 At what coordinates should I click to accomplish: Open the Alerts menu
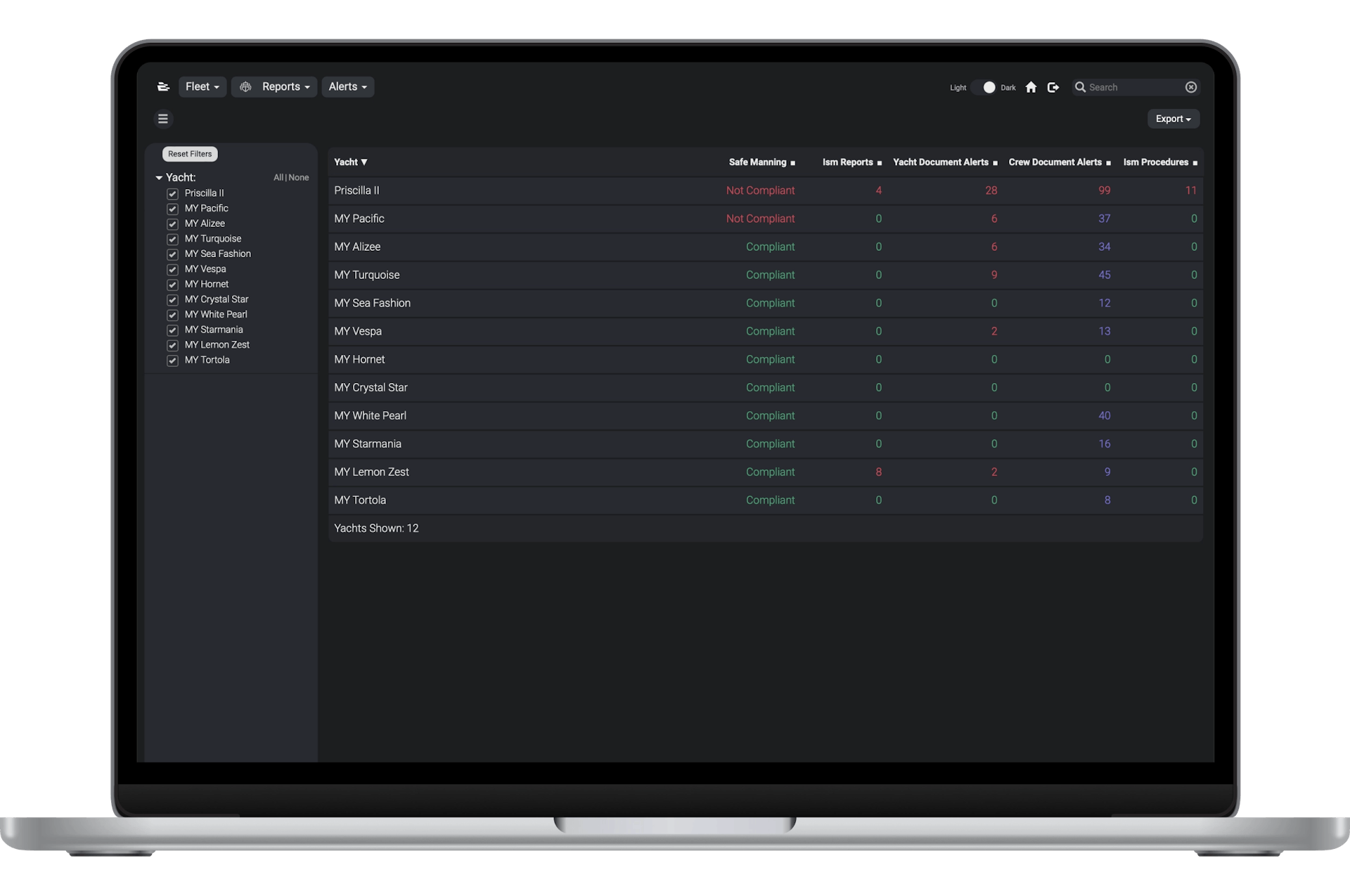click(x=347, y=86)
